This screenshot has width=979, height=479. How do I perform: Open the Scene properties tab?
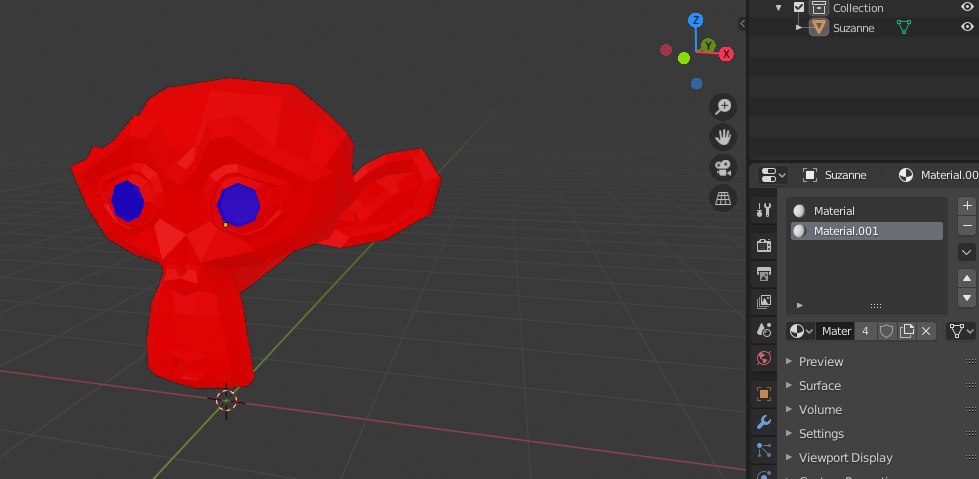(x=764, y=330)
